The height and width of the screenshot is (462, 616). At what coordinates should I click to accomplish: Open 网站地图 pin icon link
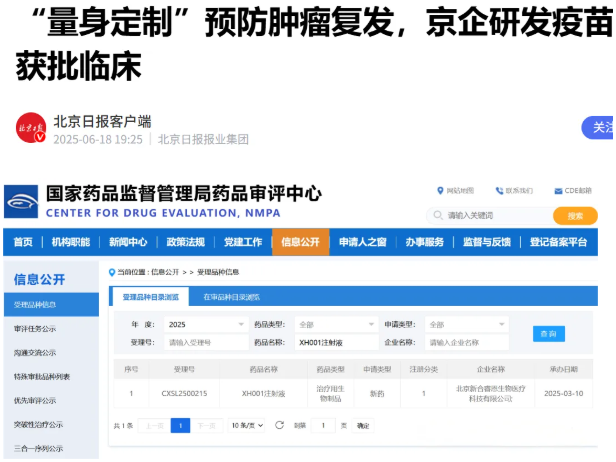tap(440, 190)
